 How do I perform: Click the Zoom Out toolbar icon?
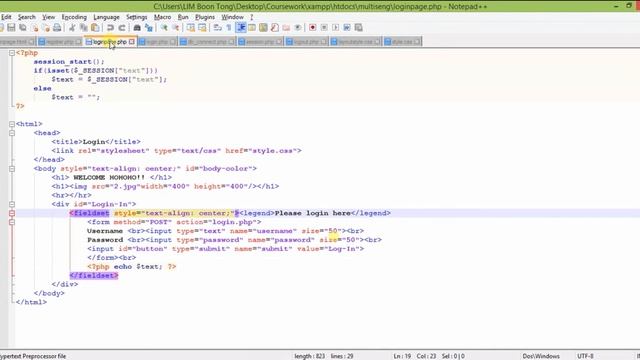(x=176, y=28)
